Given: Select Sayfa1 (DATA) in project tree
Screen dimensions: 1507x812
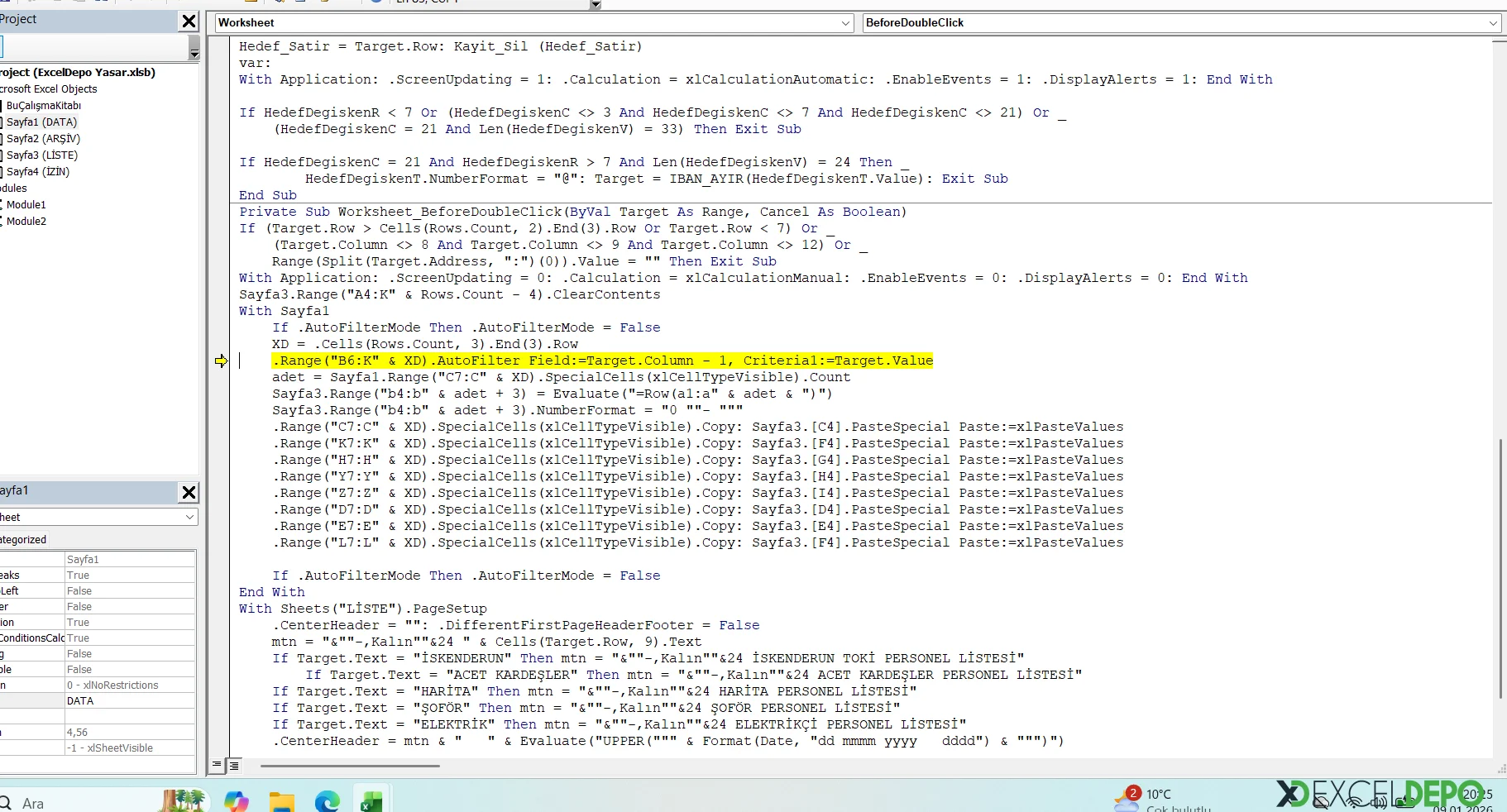Looking at the screenshot, I should (41, 122).
